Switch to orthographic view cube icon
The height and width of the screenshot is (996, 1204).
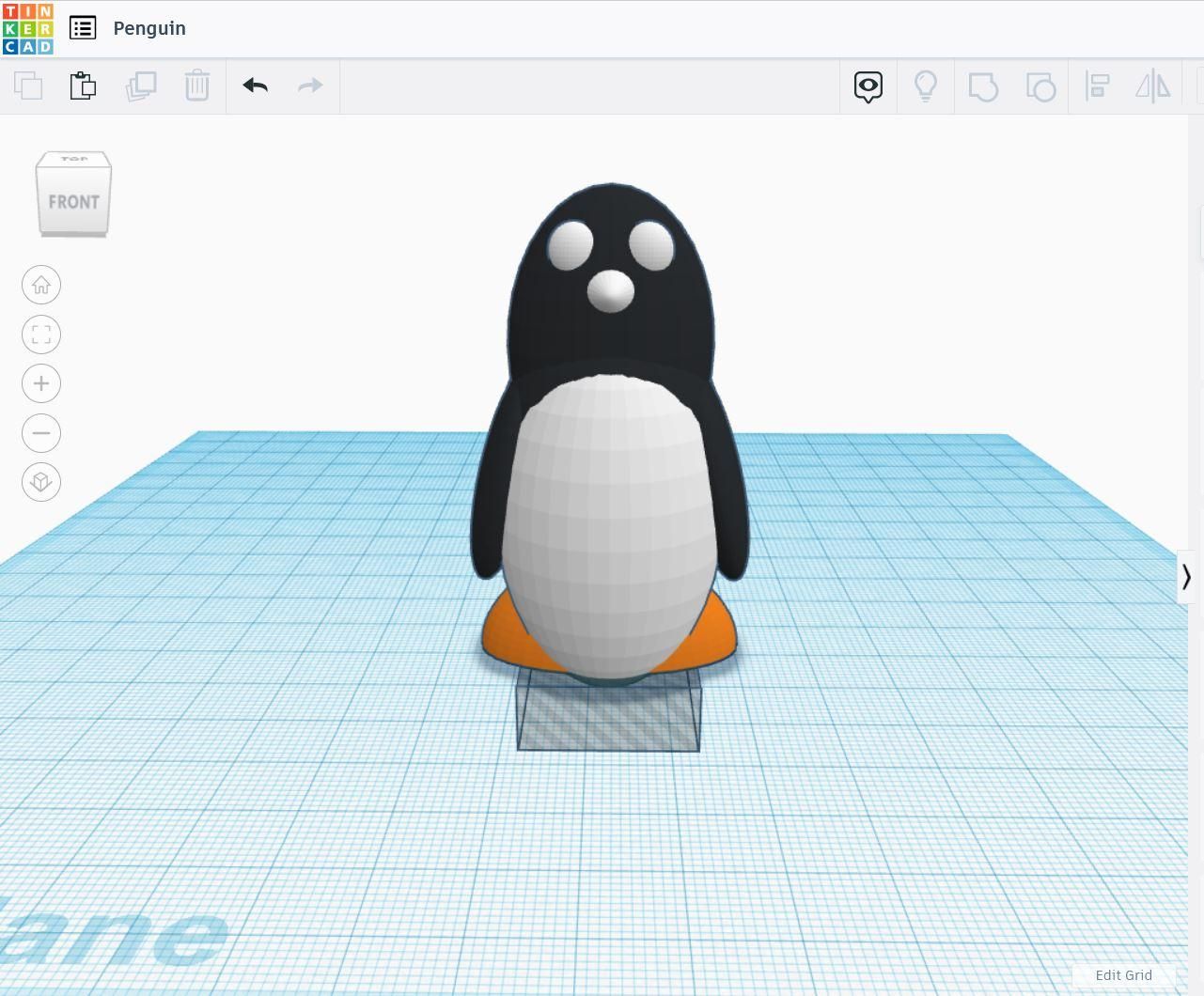[41, 482]
